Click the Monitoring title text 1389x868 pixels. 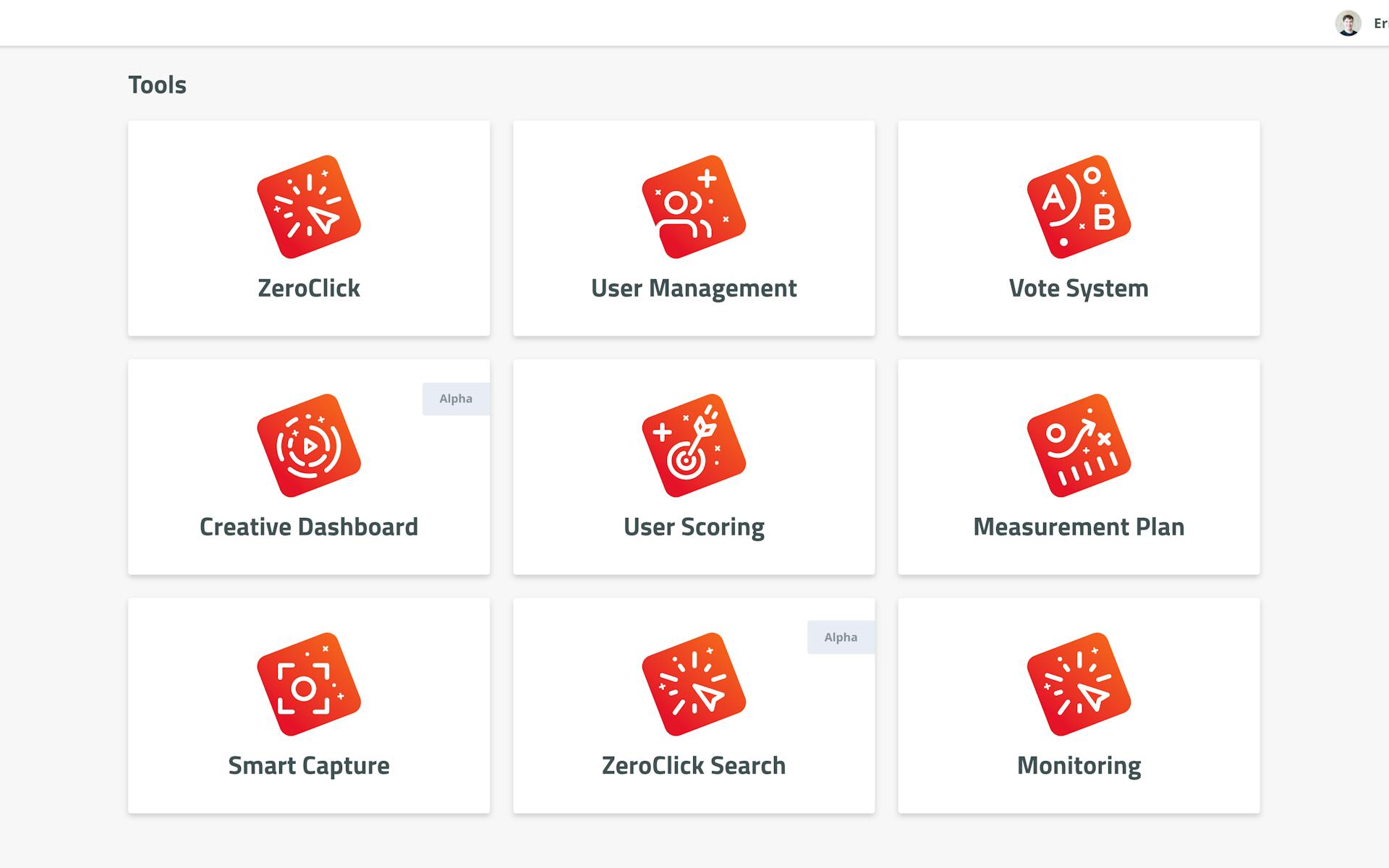tap(1079, 765)
